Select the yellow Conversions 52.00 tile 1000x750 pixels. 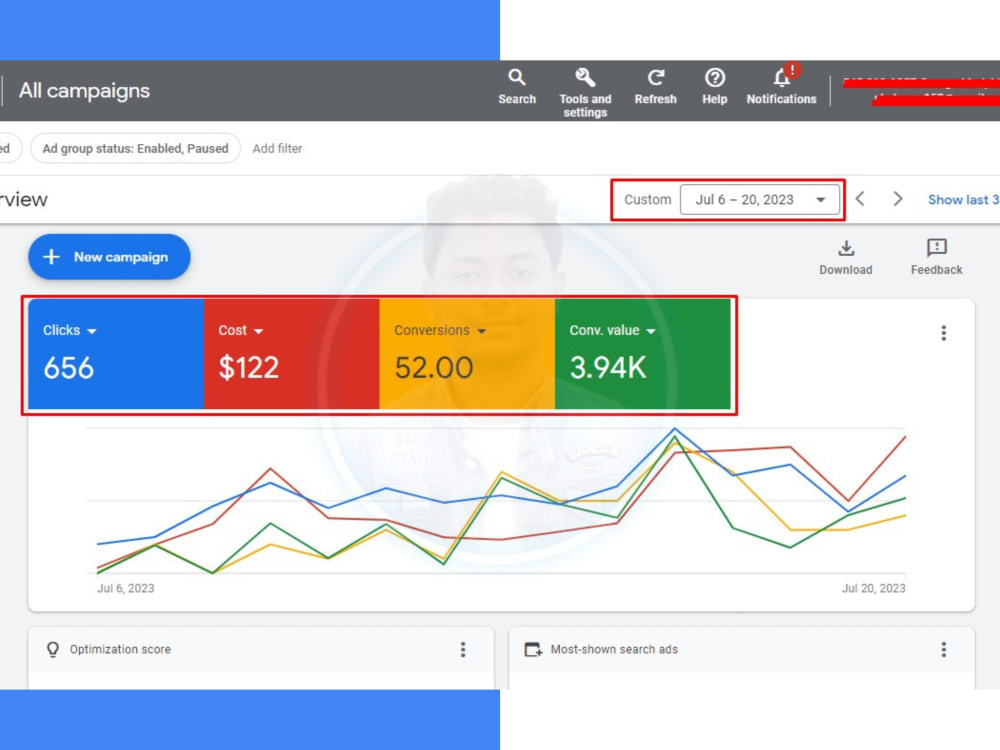tap(467, 354)
